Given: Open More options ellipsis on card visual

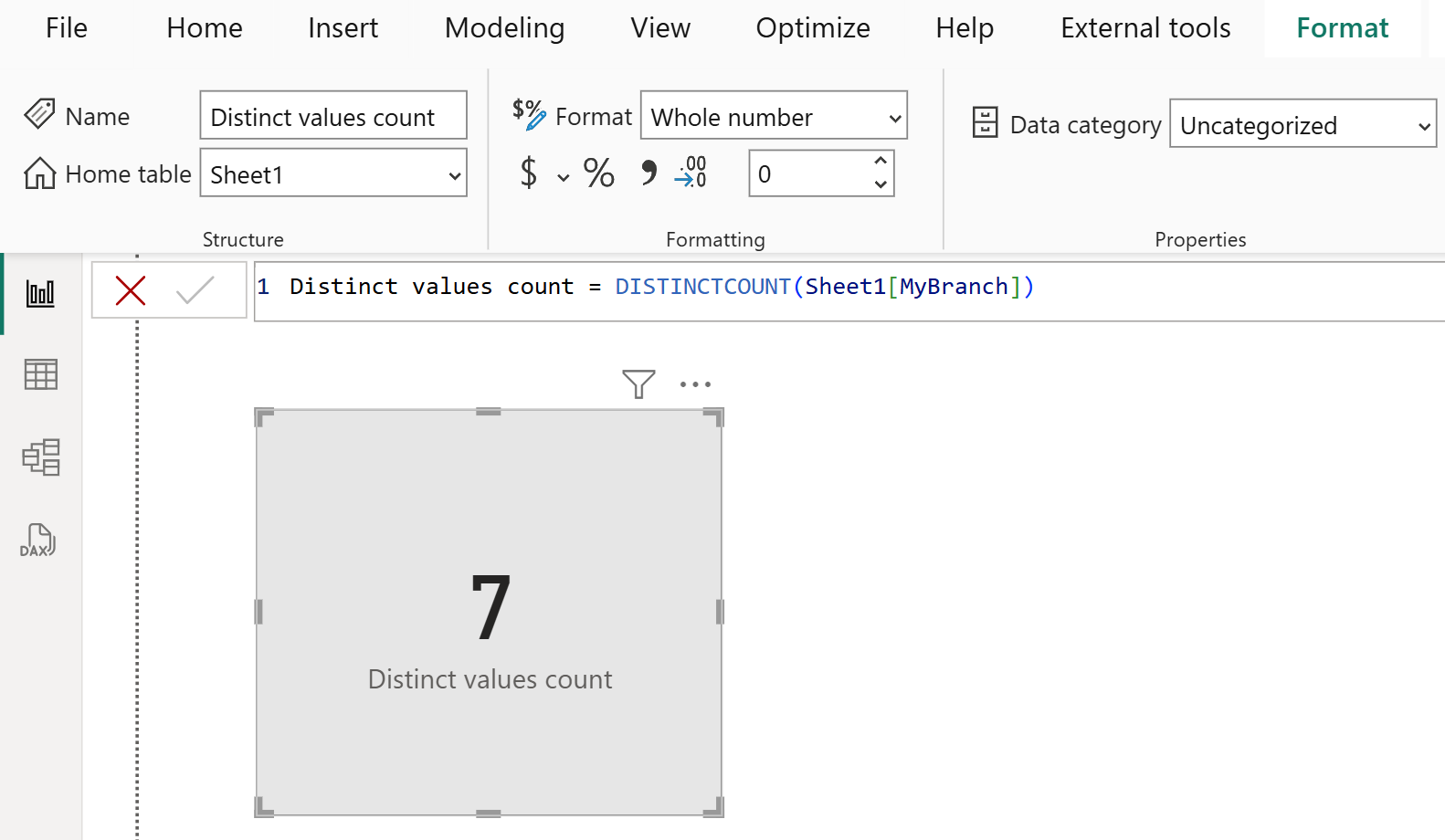Looking at the screenshot, I should [695, 384].
